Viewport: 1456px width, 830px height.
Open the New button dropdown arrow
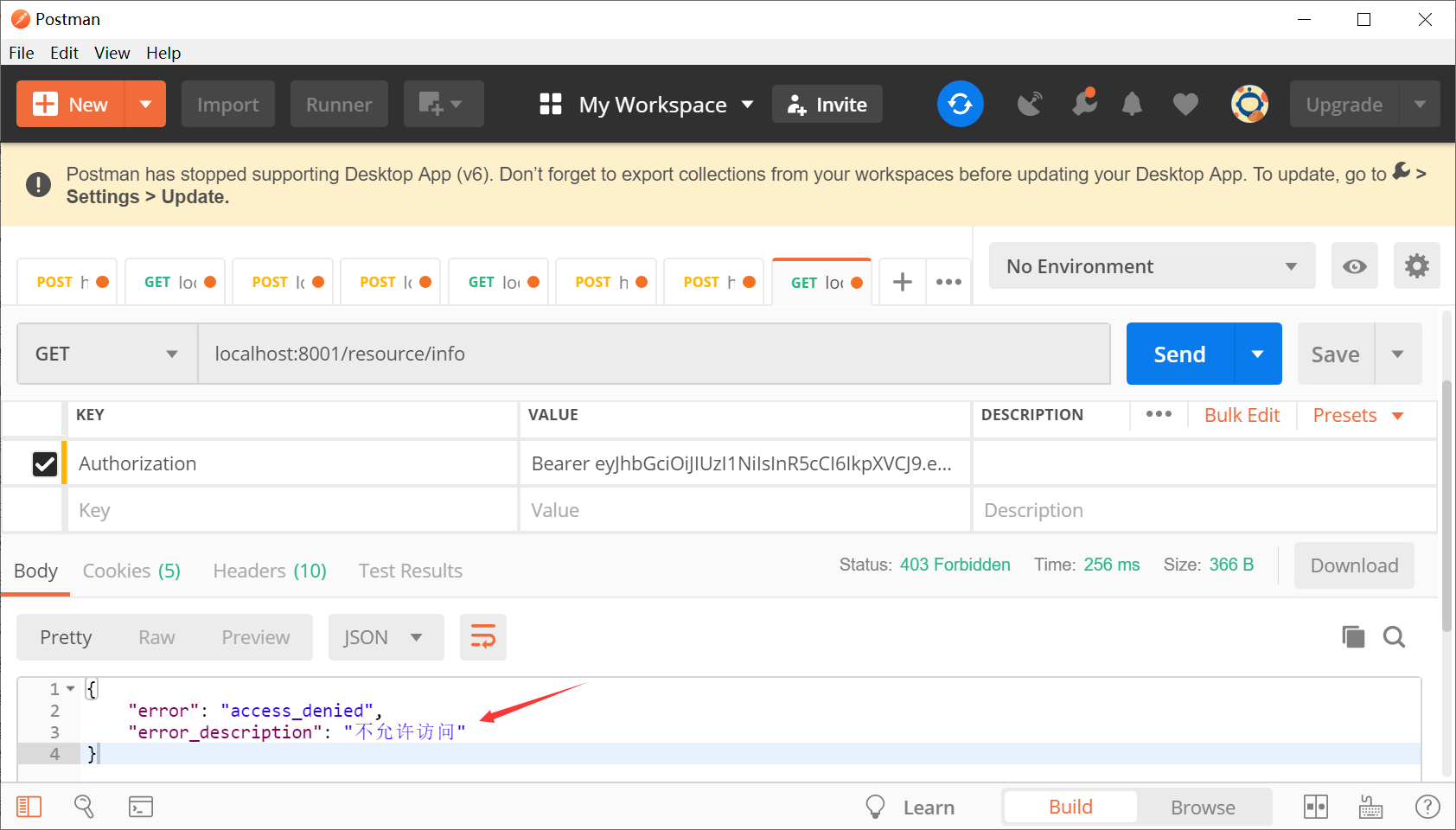click(x=146, y=105)
